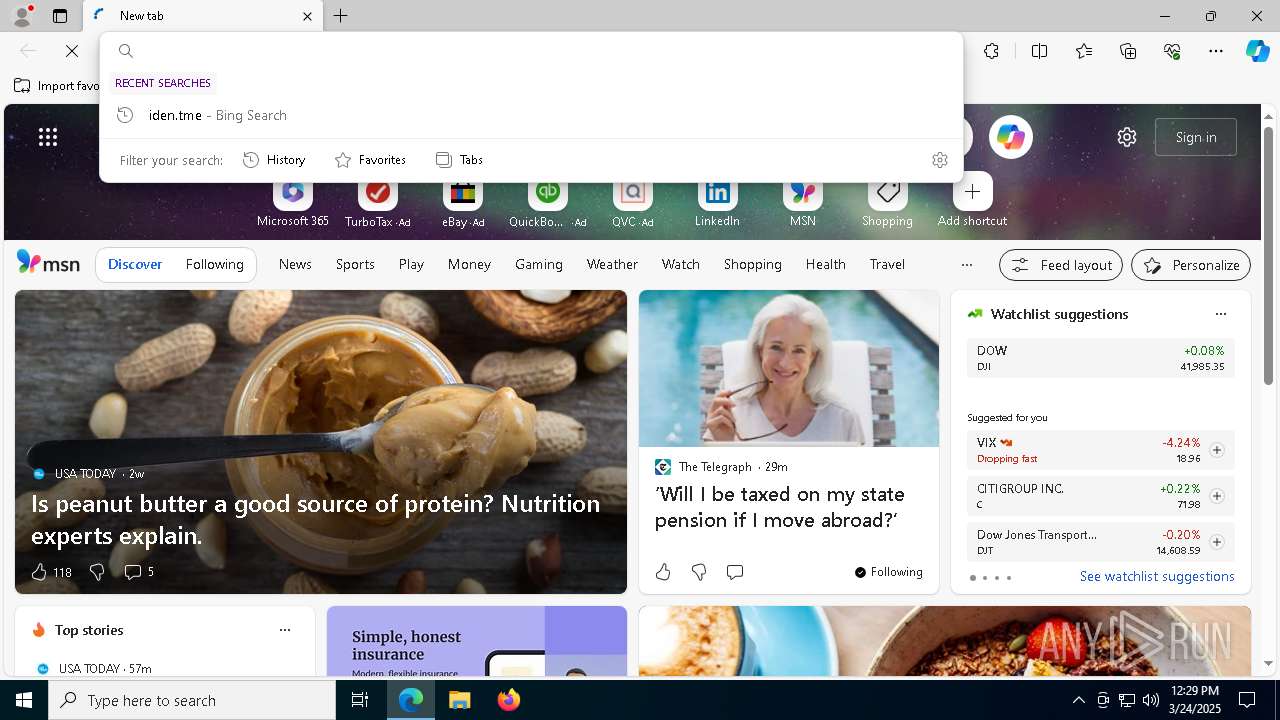Click See watchlist suggestions link
The width and height of the screenshot is (1280, 720).
1157,576
